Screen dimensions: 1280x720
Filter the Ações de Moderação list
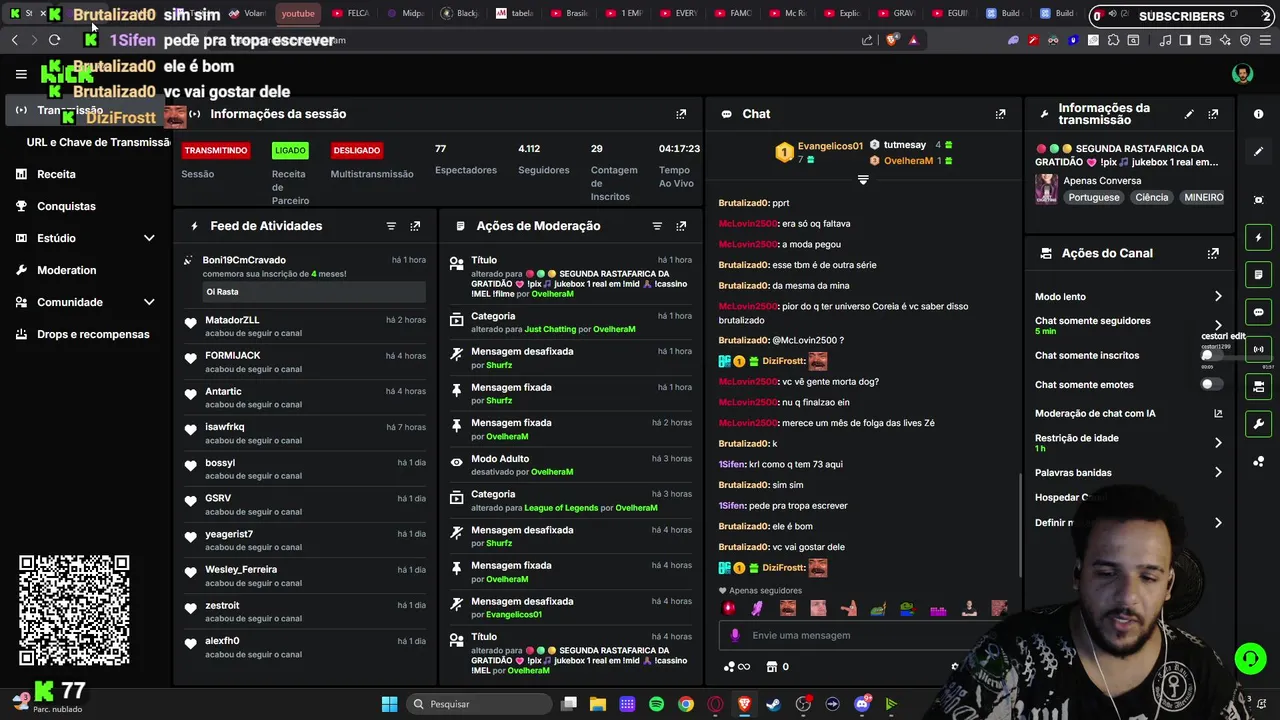pyautogui.click(x=657, y=226)
